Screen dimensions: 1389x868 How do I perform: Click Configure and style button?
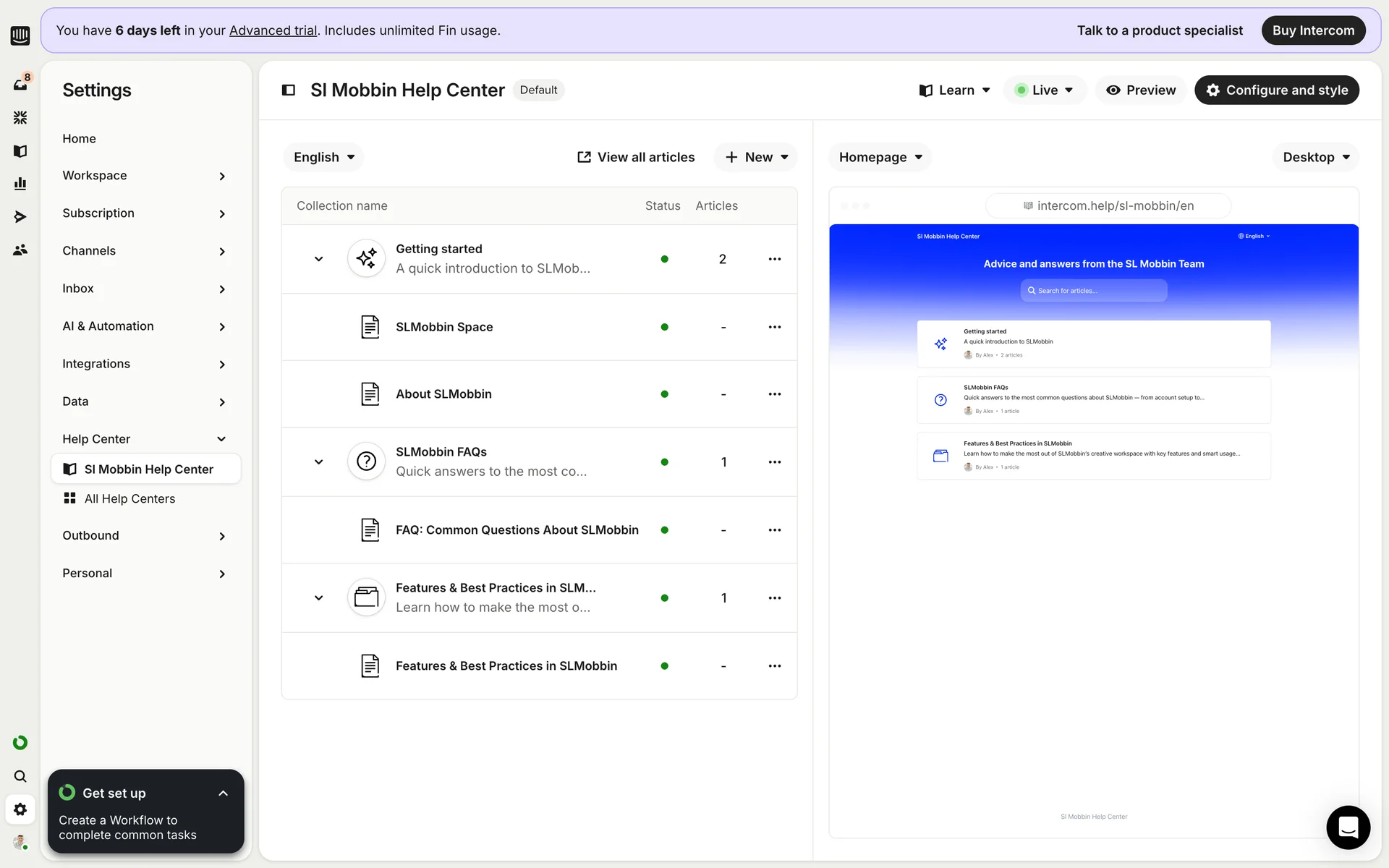[1276, 90]
